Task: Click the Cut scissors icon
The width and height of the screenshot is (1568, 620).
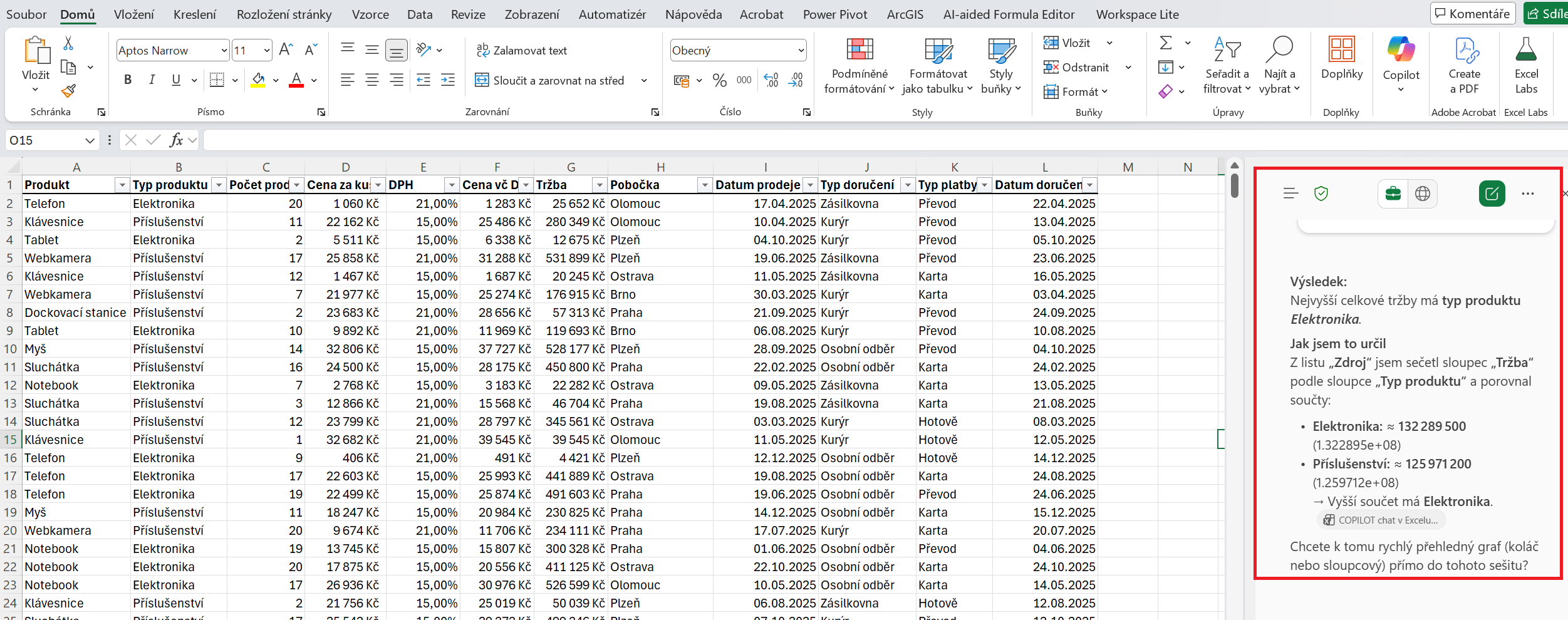Action: (x=68, y=43)
